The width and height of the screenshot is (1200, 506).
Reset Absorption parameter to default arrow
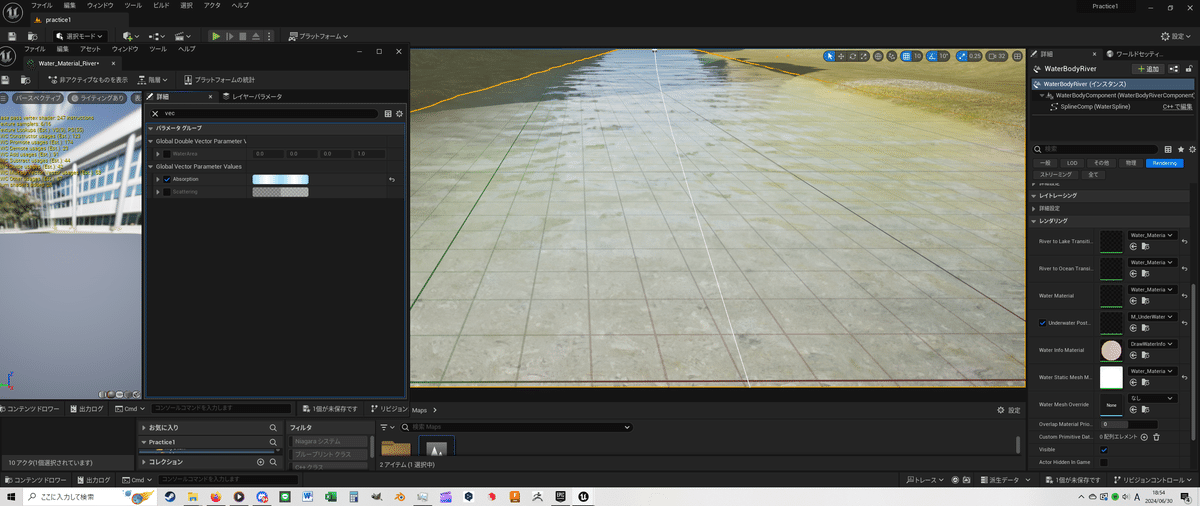(392, 179)
